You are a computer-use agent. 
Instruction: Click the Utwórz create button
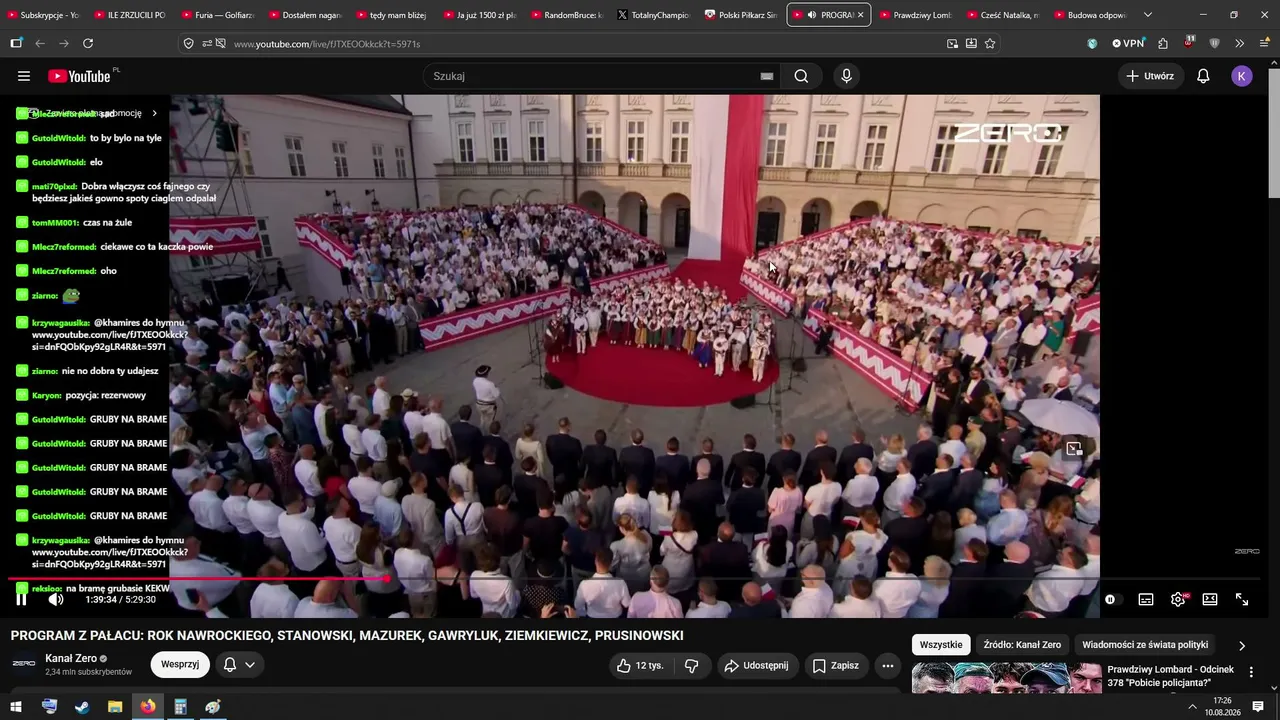pyautogui.click(x=1151, y=76)
